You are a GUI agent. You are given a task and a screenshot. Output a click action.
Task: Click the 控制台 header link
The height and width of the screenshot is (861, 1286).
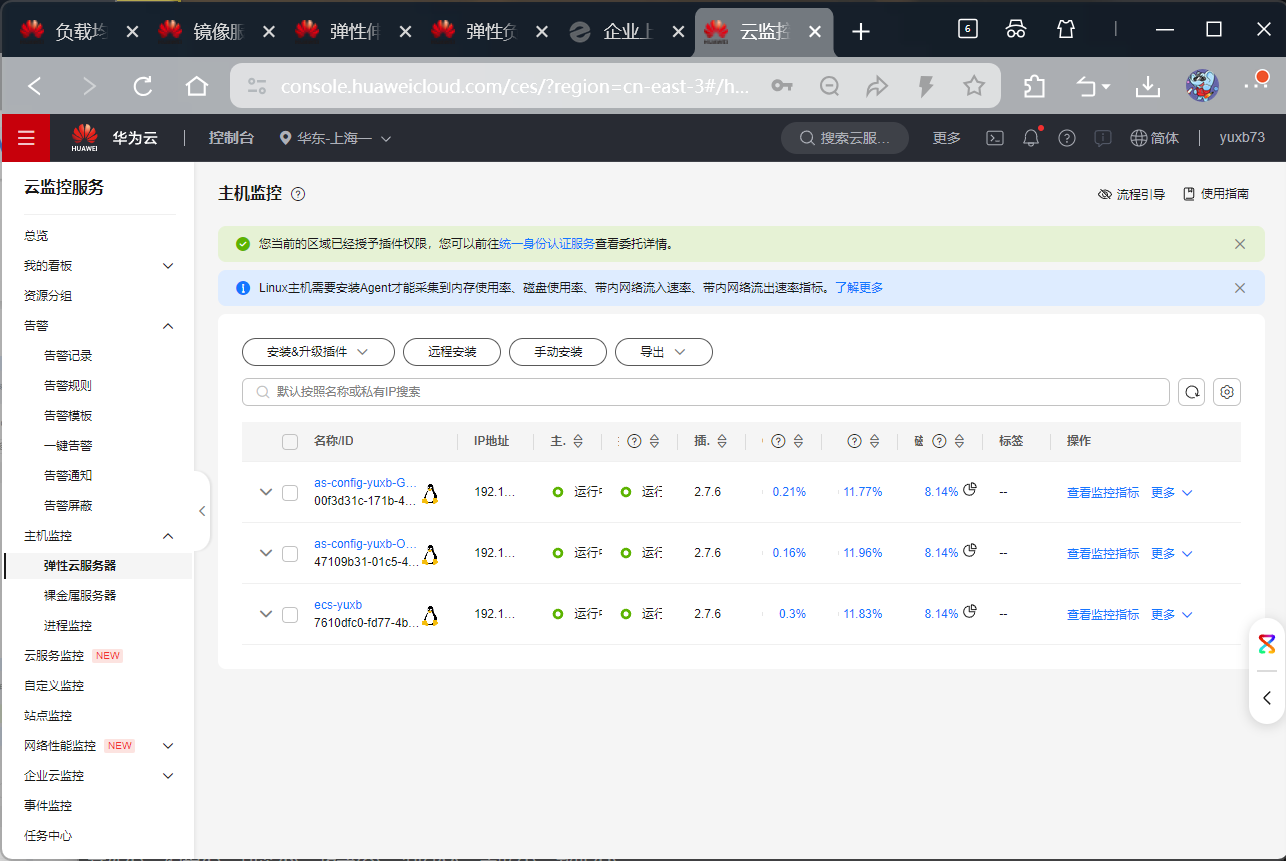coord(231,138)
